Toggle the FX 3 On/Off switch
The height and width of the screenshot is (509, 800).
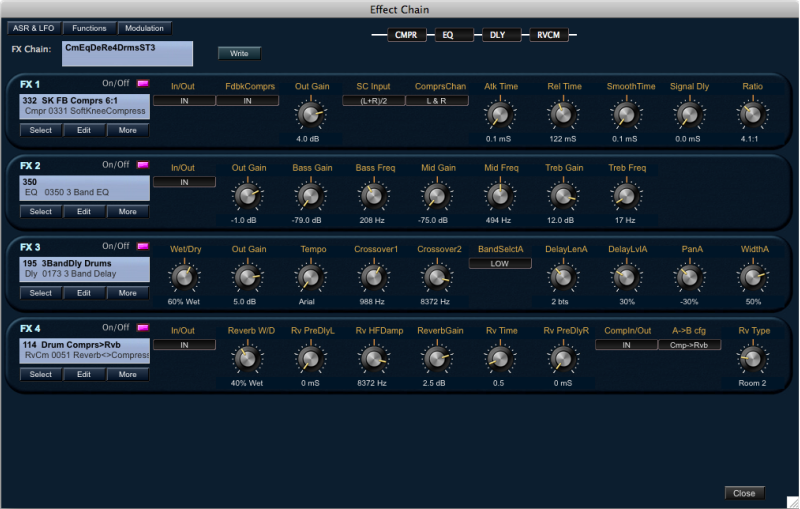(143, 246)
